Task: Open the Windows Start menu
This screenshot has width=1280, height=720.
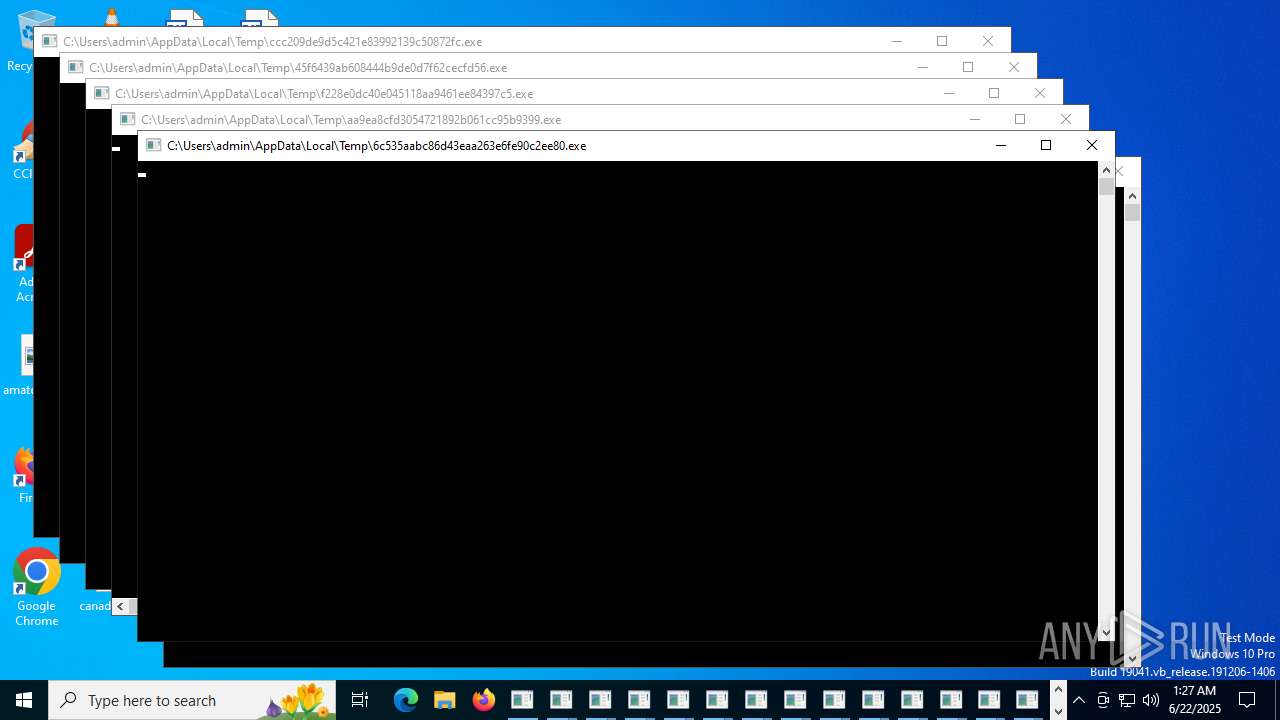Action: 23,700
